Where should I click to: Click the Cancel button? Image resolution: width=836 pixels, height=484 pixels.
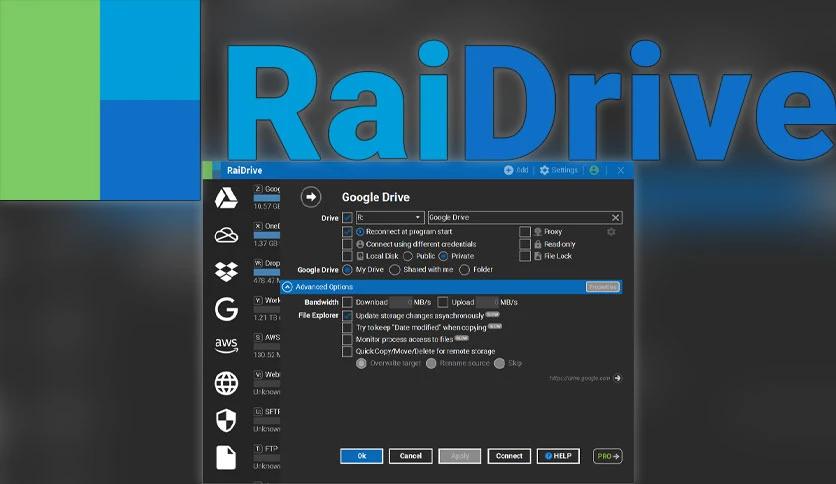pyautogui.click(x=411, y=456)
